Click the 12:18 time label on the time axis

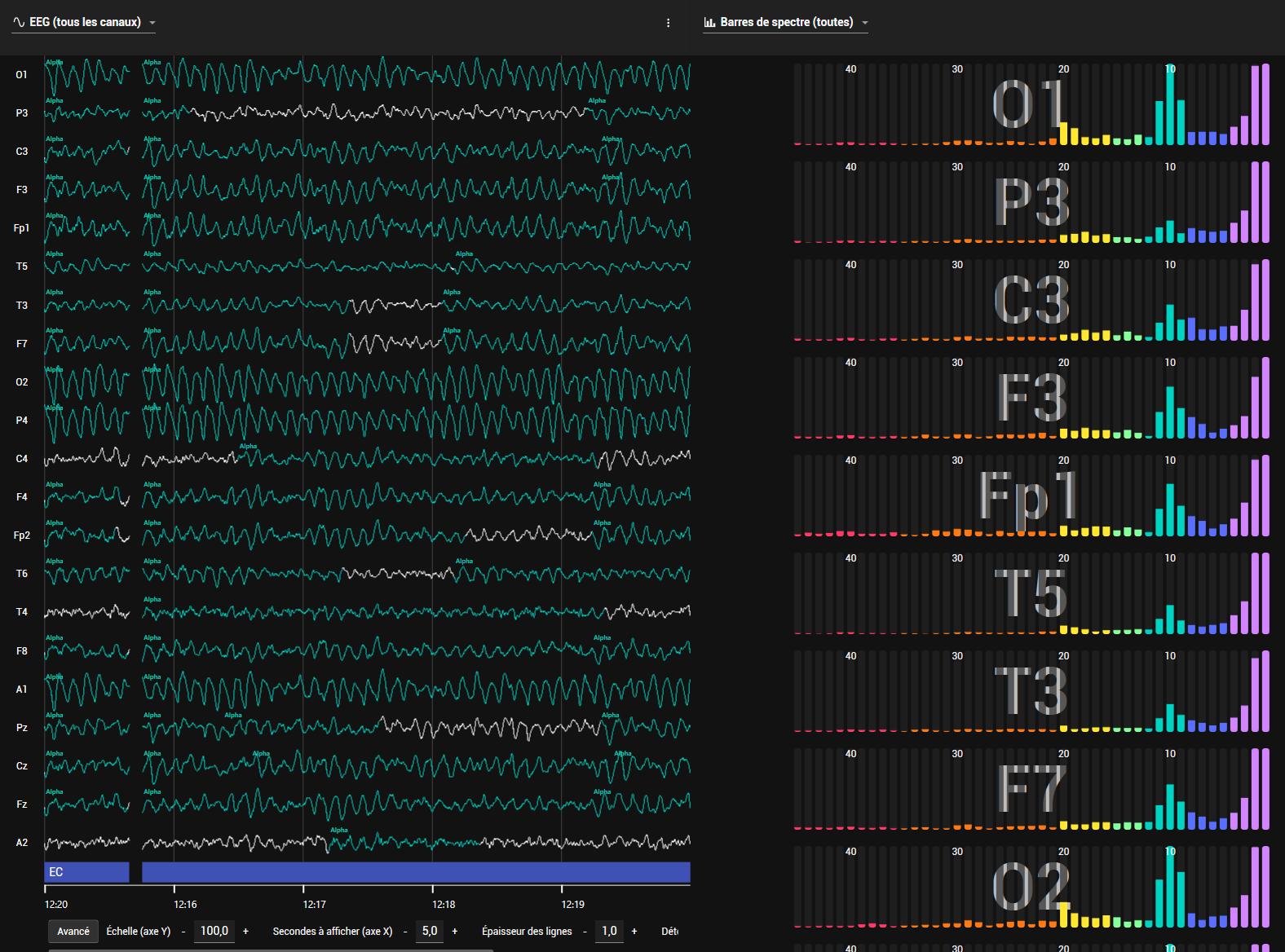pos(444,905)
